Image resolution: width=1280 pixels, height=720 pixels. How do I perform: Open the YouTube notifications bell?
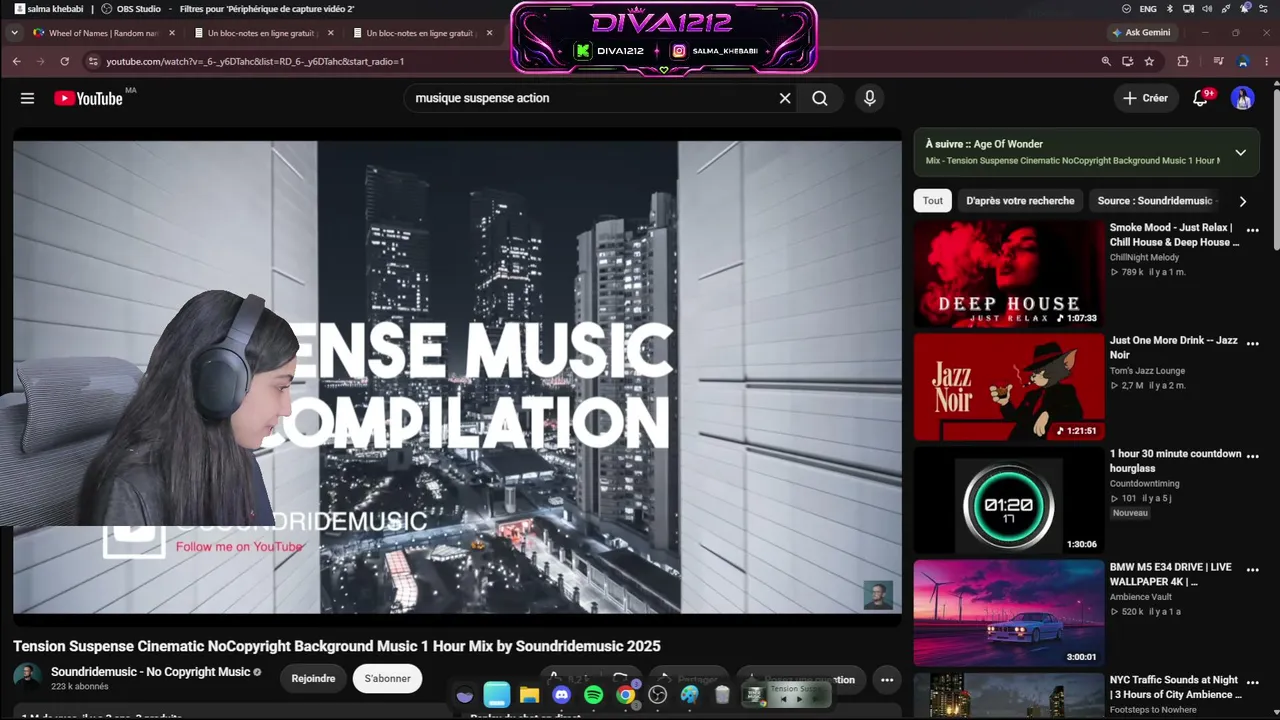1201,98
